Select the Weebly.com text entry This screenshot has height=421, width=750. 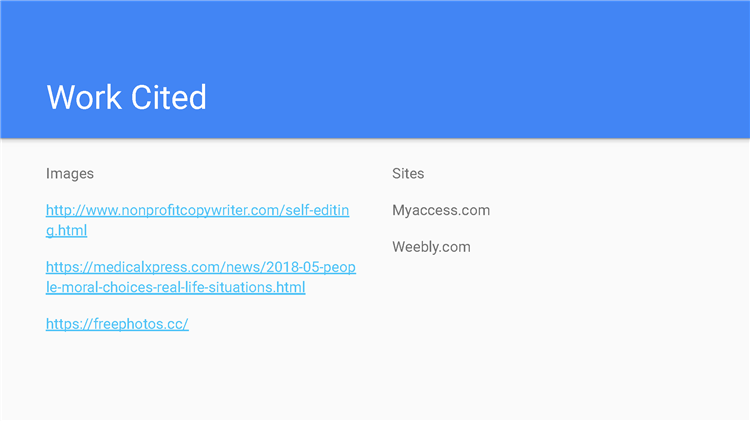(x=431, y=247)
